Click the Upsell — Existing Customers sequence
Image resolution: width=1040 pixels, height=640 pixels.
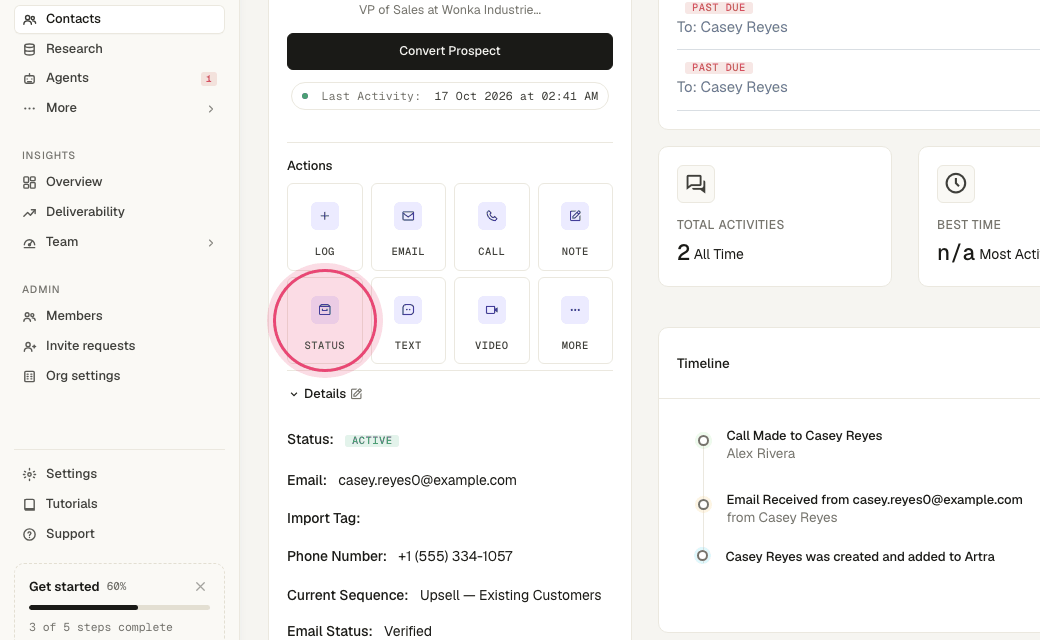tap(511, 596)
